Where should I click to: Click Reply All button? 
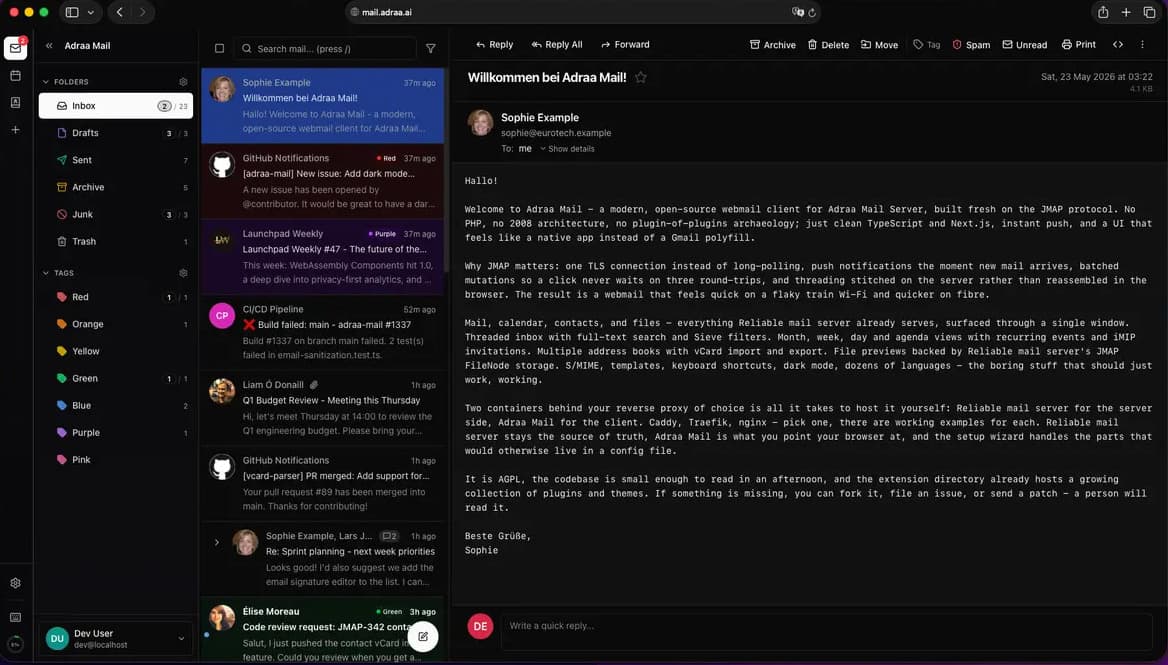click(557, 45)
